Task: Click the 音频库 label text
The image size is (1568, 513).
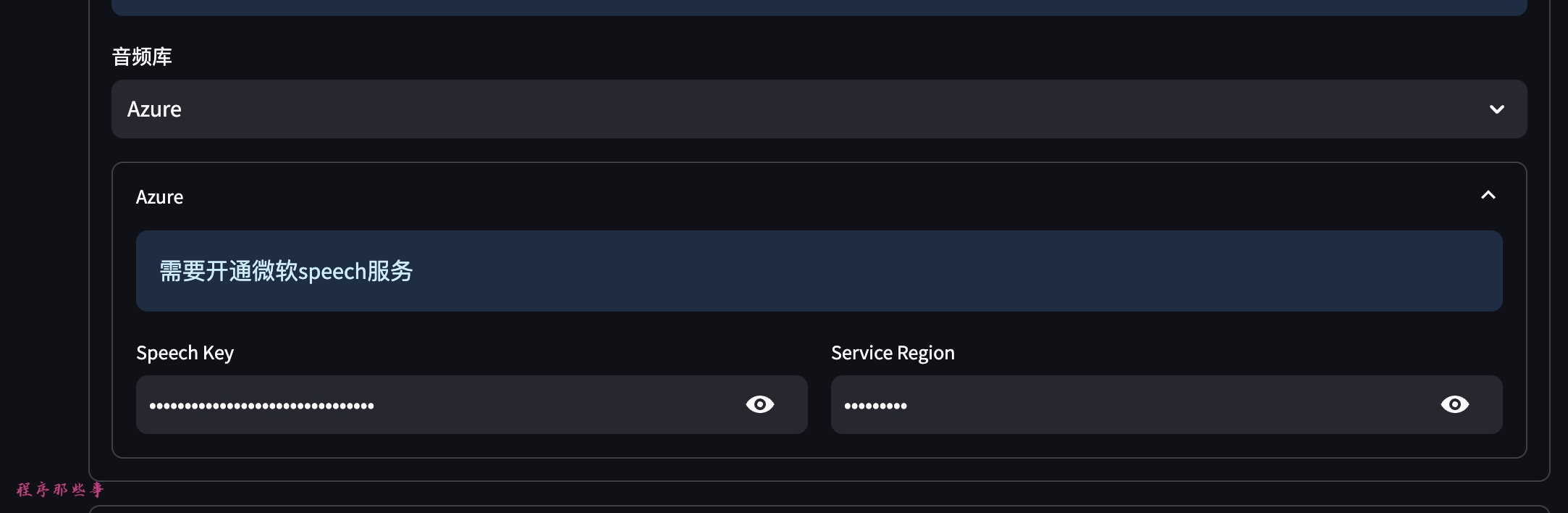Action: 142,57
